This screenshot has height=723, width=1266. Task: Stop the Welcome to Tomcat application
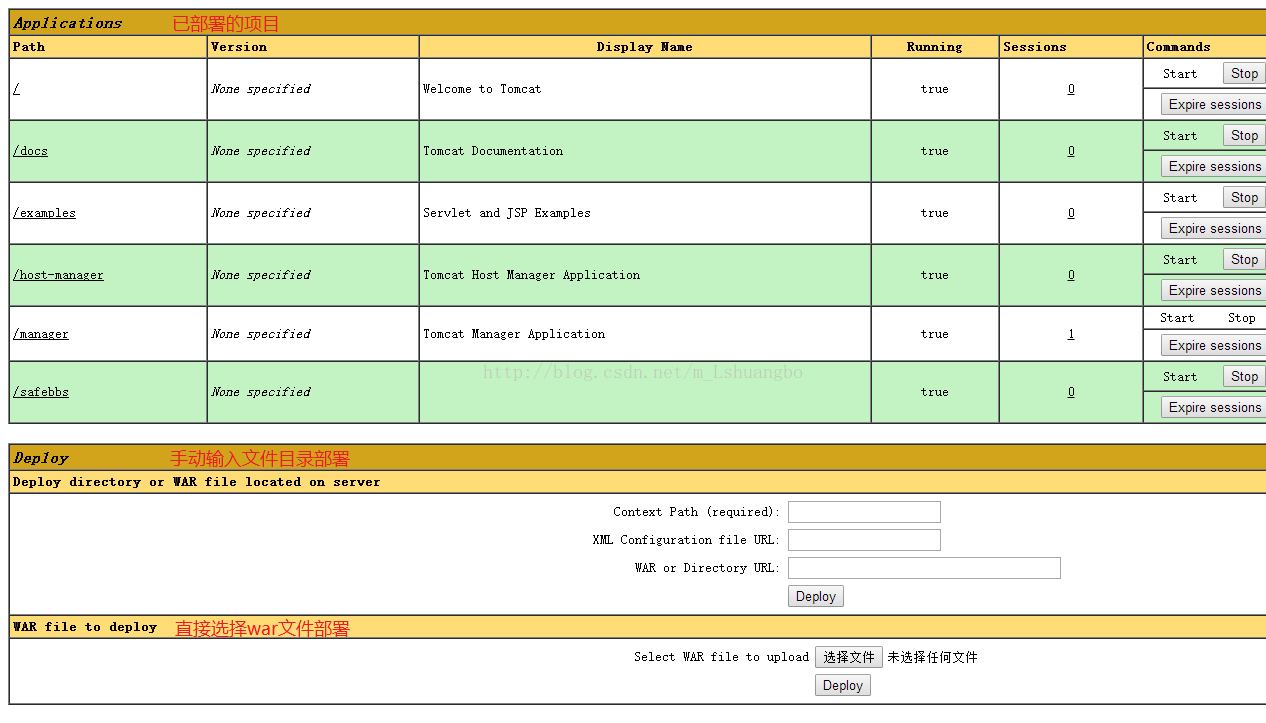[x=1244, y=73]
